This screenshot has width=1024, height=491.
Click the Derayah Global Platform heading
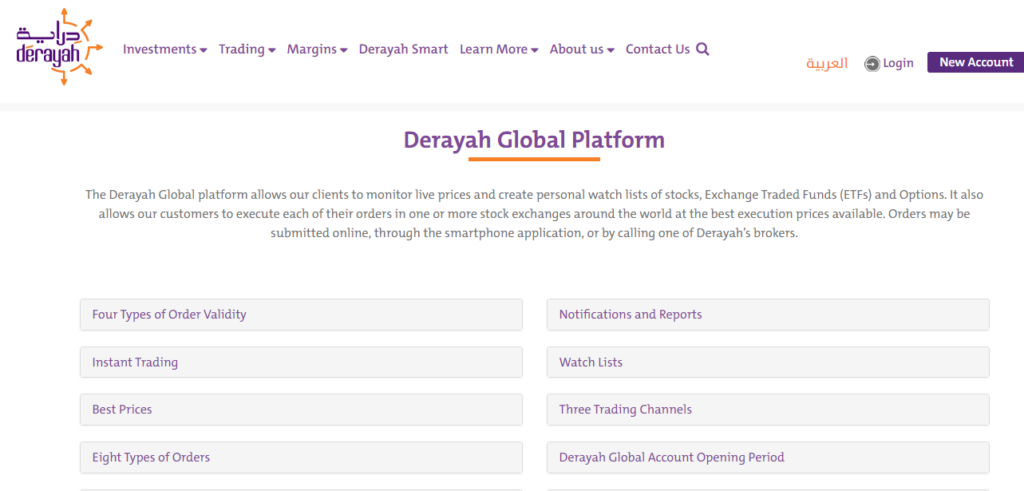click(x=534, y=140)
